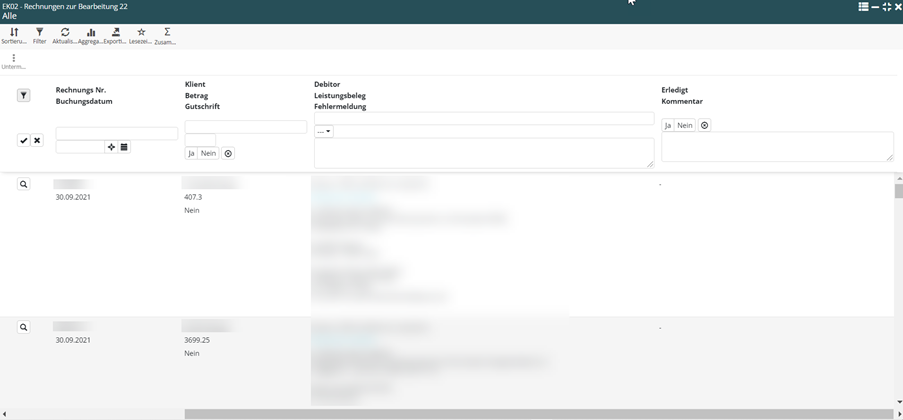Export the invoices with the Export icon
This screenshot has height=420, width=903.
click(x=116, y=35)
